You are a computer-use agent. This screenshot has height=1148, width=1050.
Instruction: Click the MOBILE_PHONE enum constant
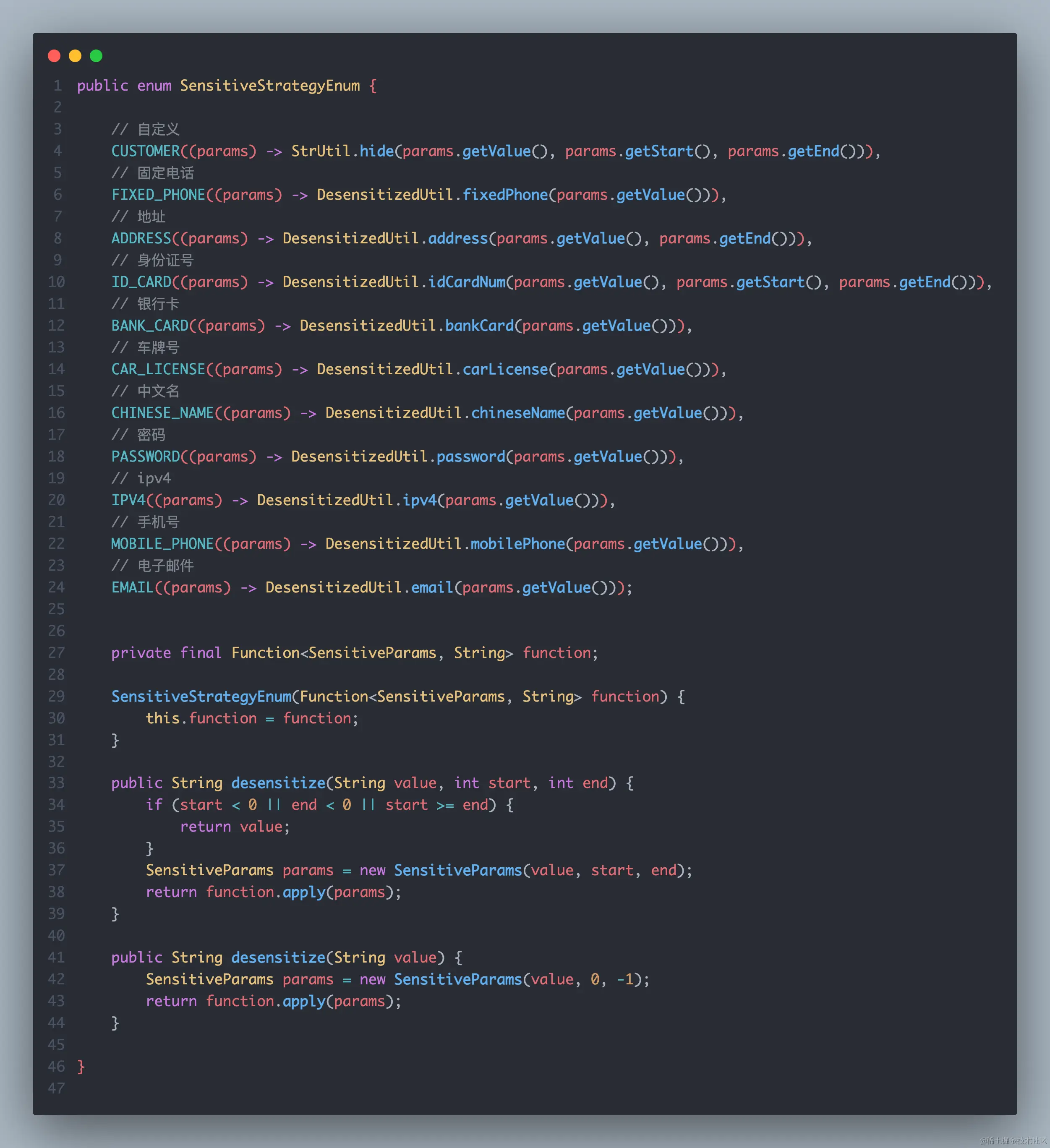162,544
